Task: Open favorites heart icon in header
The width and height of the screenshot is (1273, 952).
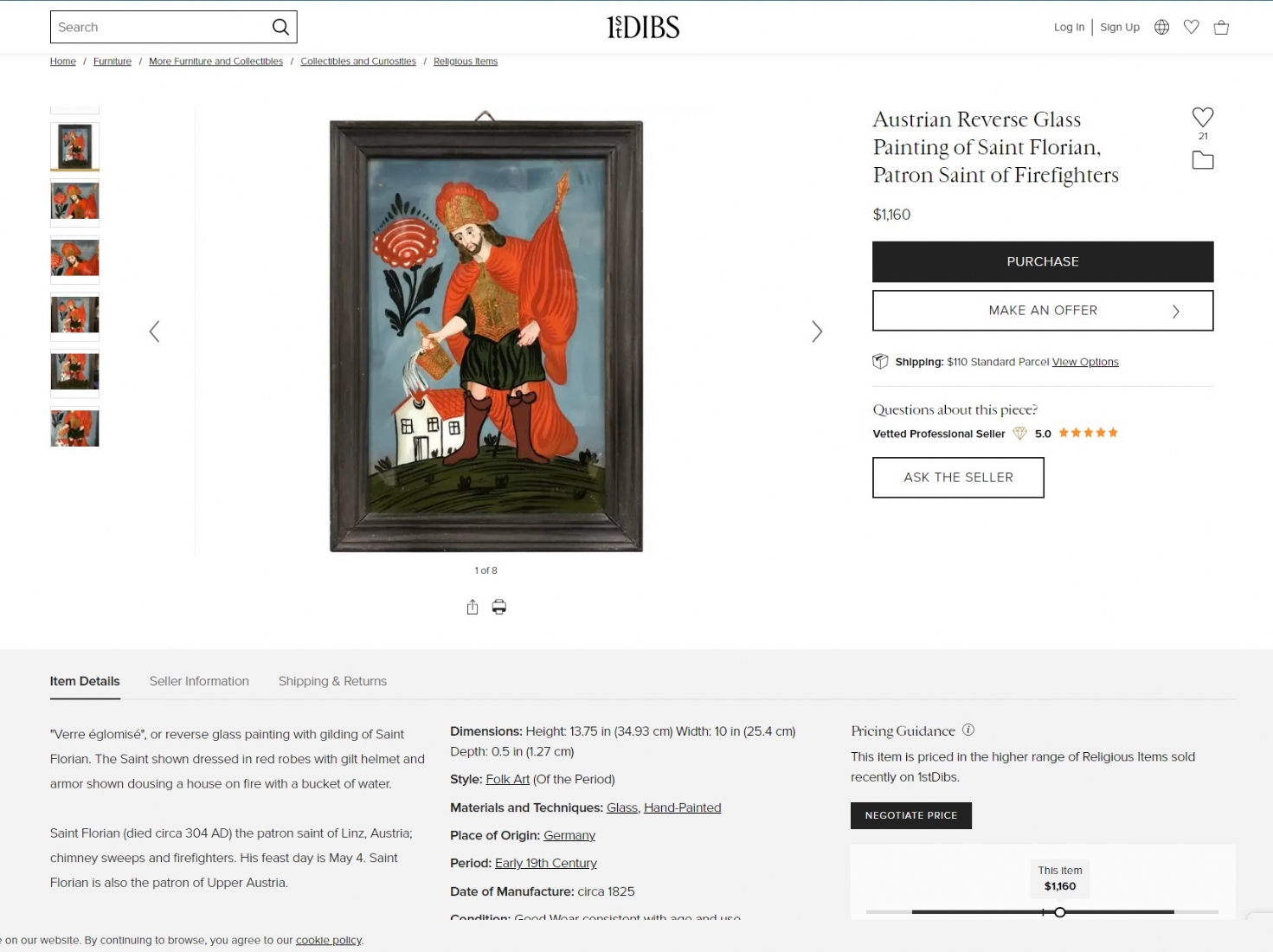Action: pyautogui.click(x=1191, y=27)
